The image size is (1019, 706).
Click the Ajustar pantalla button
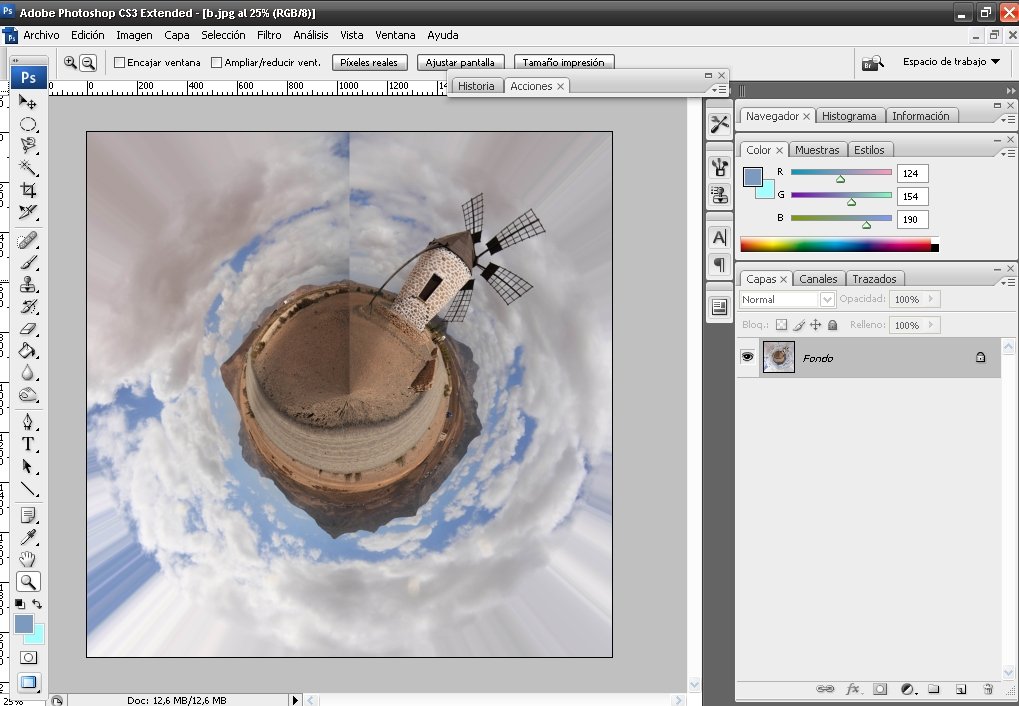tap(460, 62)
